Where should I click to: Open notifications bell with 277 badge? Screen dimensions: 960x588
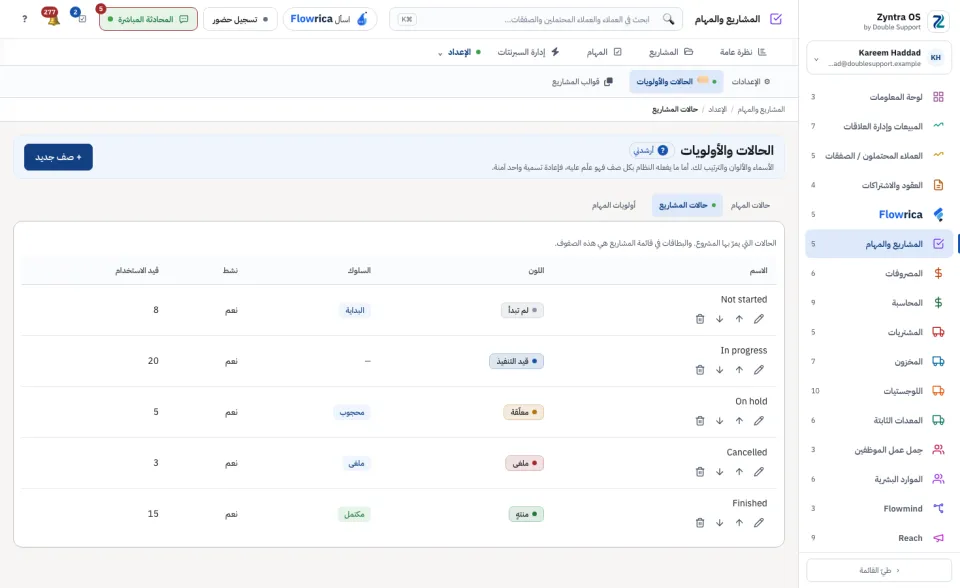pyautogui.click(x=52, y=18)
